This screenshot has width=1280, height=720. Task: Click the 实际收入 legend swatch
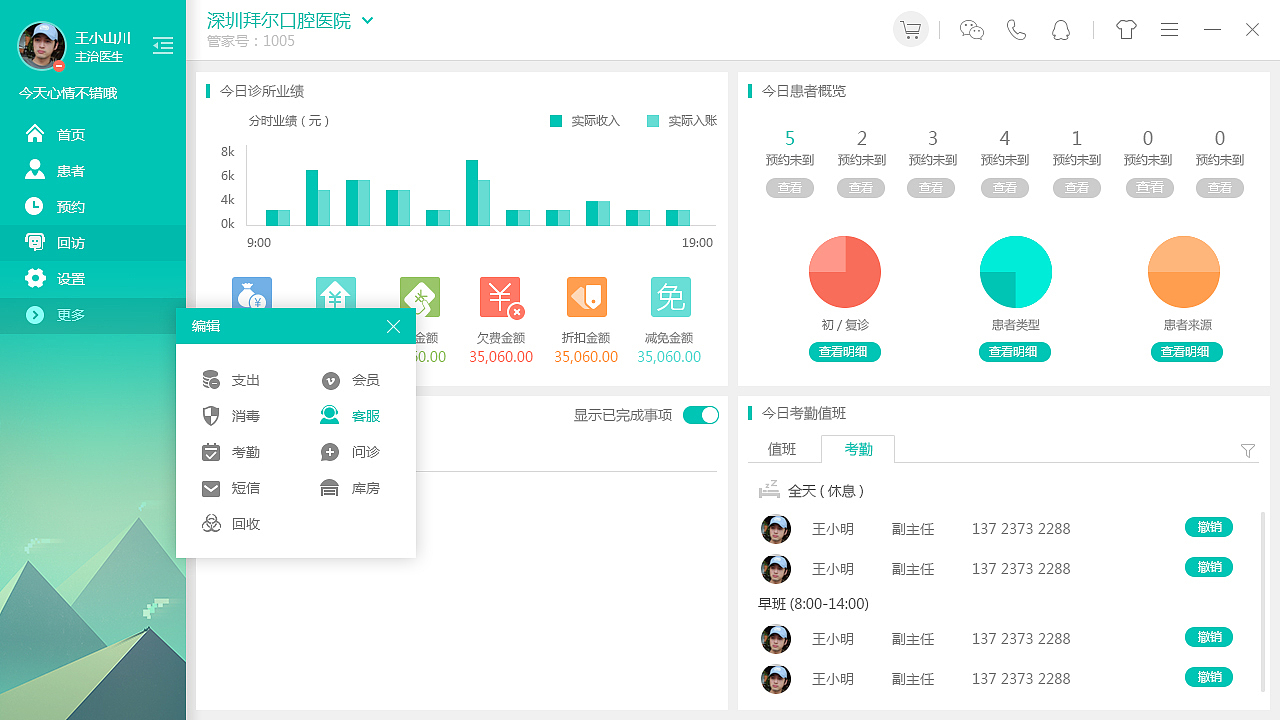click(x=556, y=121)
